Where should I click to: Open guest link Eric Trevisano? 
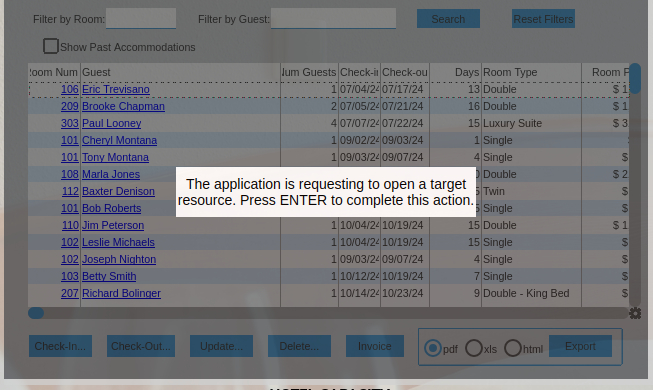click(x=116, y=89)
